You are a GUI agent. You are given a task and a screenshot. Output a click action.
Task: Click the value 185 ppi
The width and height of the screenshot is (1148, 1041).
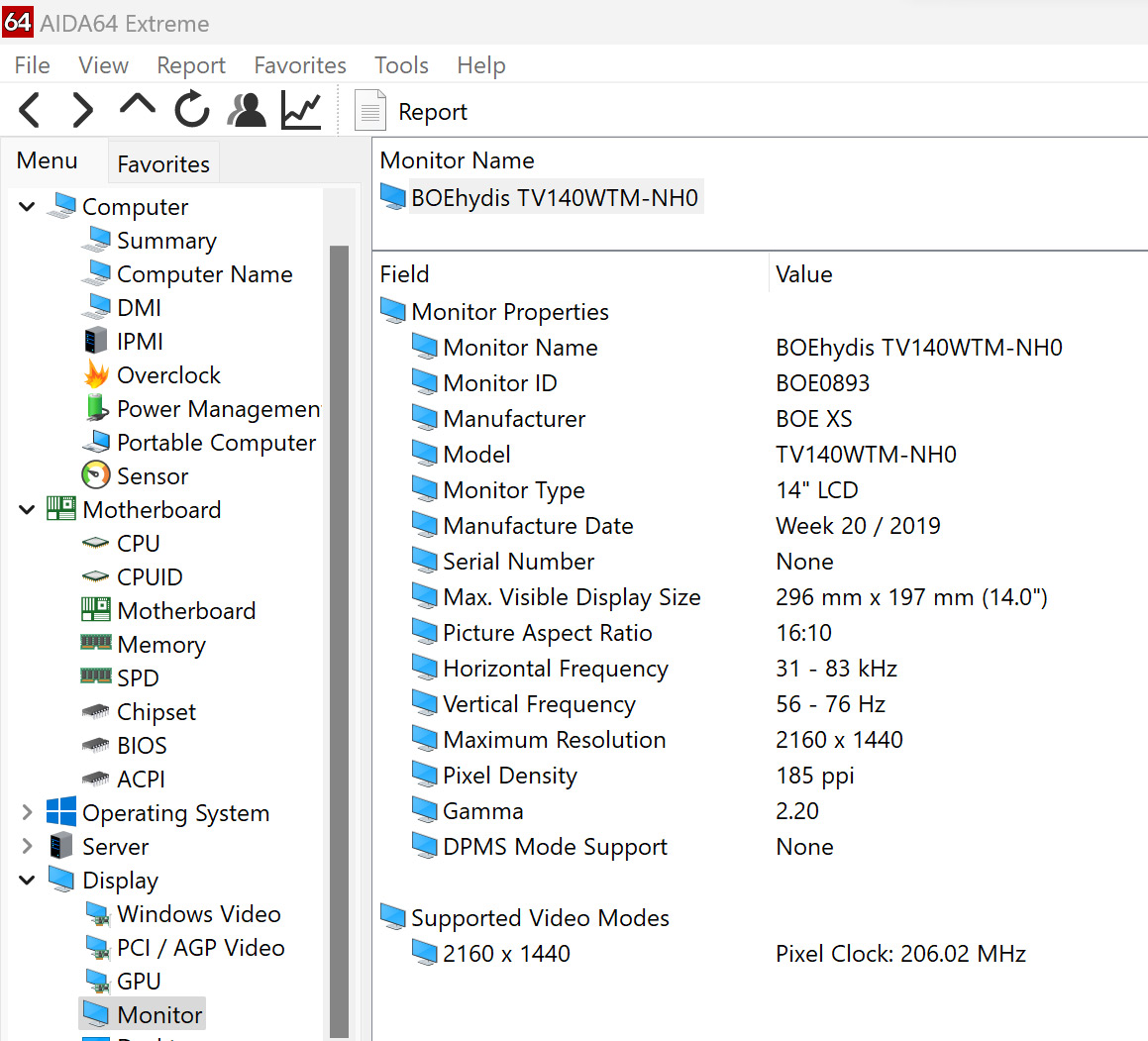point(815,776)
